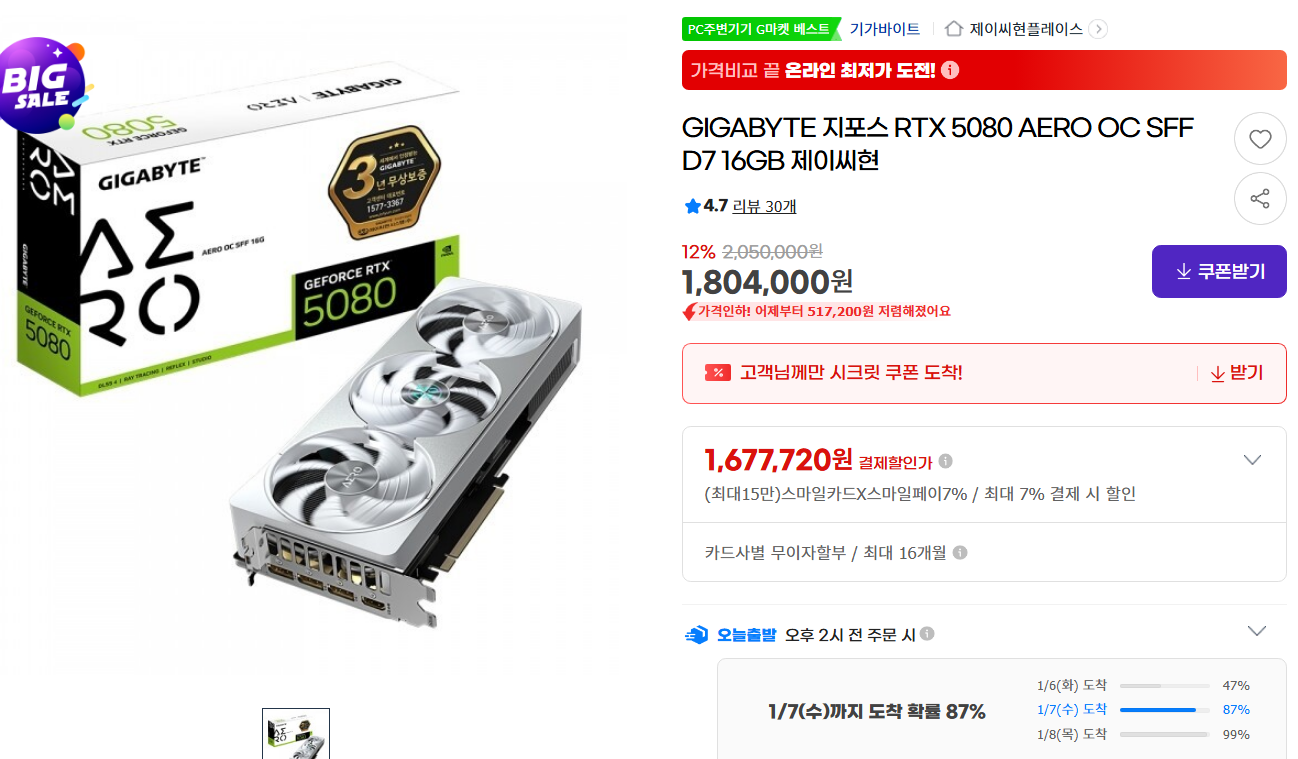The width and height of the screenshot is (1298, 759).
Task: Open the share icon button
Action: 1260,199
